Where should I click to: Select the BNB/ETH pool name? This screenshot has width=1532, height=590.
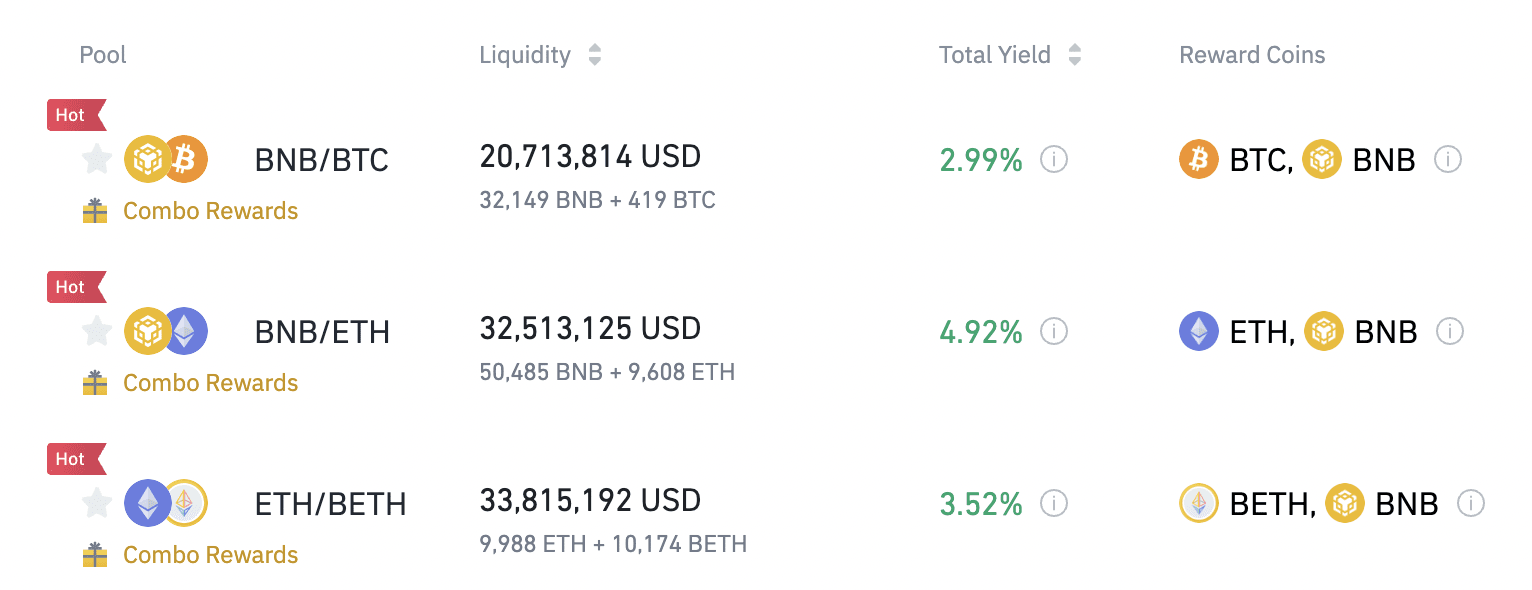(x=322, y=332)
